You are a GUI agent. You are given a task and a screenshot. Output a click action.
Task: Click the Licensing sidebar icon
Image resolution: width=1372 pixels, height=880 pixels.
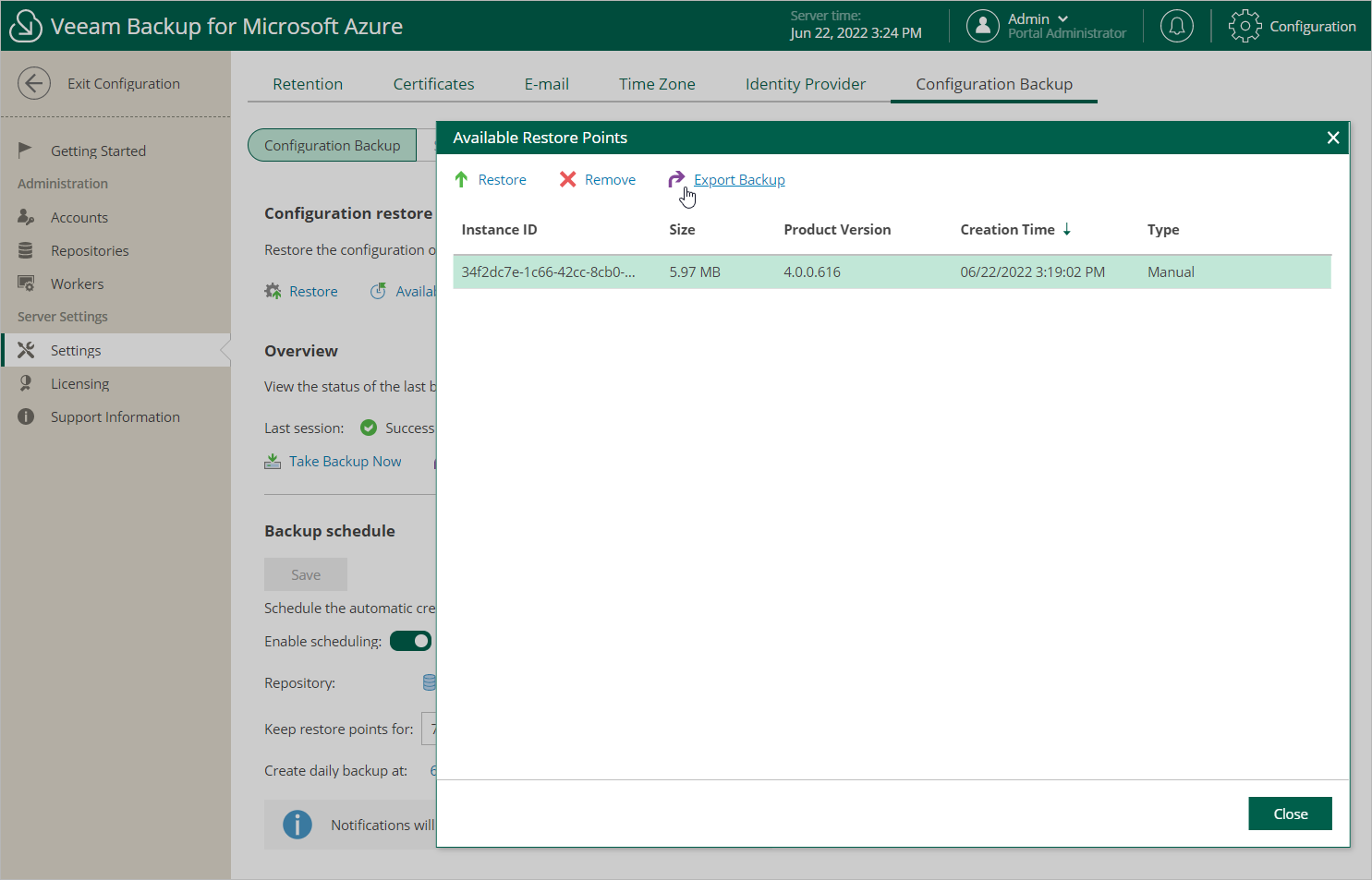click(26, 383)
